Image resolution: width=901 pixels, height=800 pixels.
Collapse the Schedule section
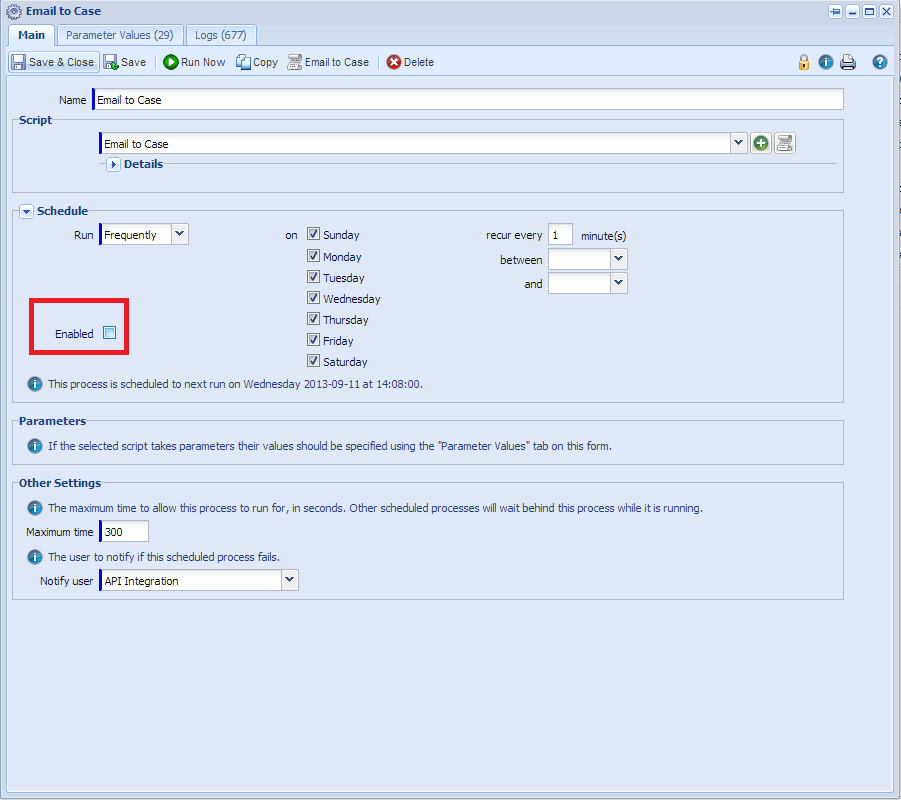(26, 211)
